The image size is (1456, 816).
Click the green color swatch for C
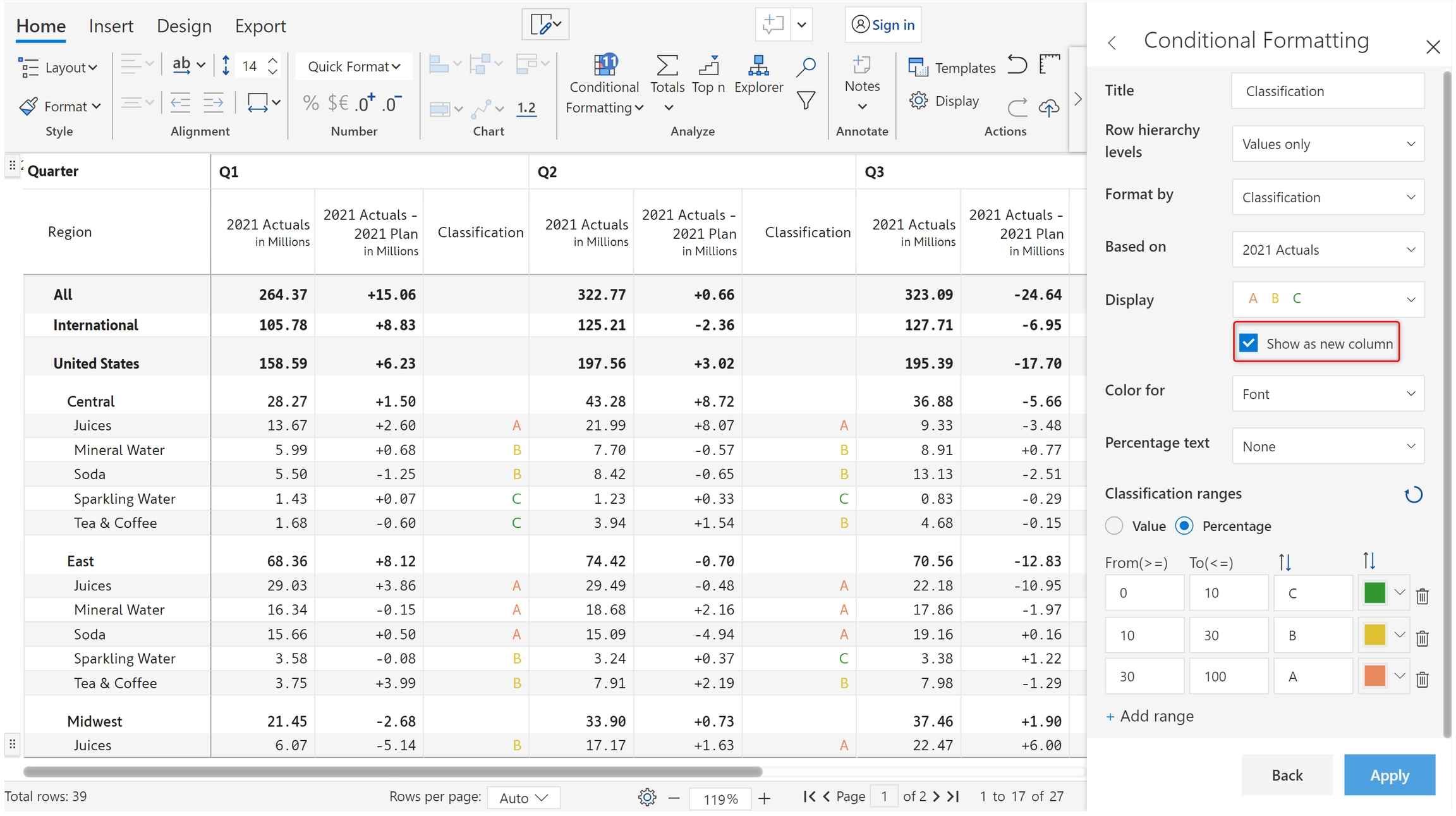tap(1374, 593)
